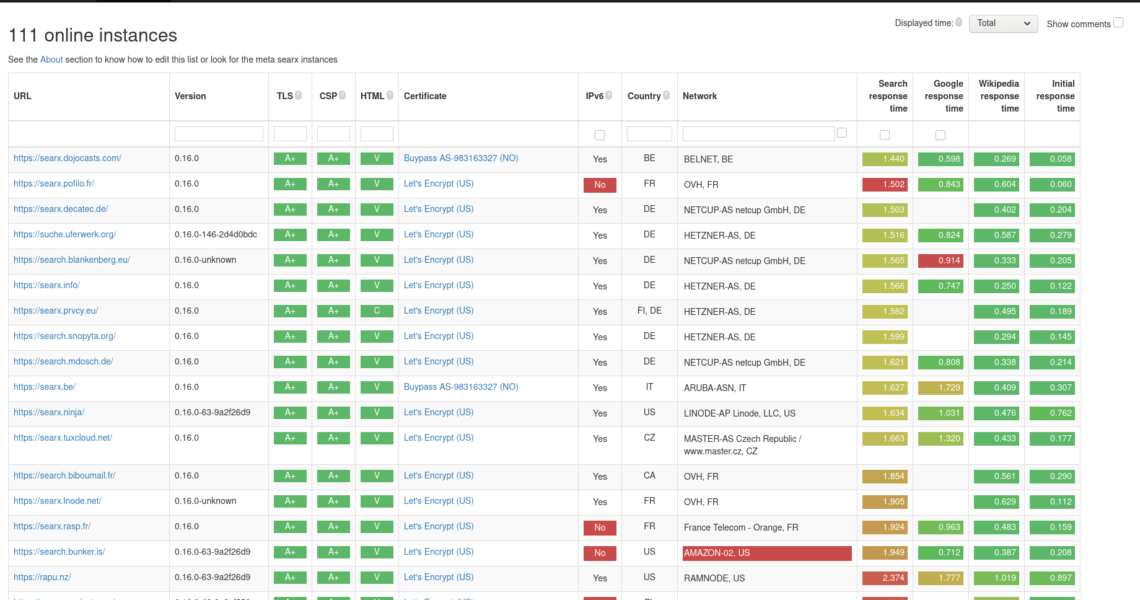Click the help icon next to CSP header

coord(342,96)
